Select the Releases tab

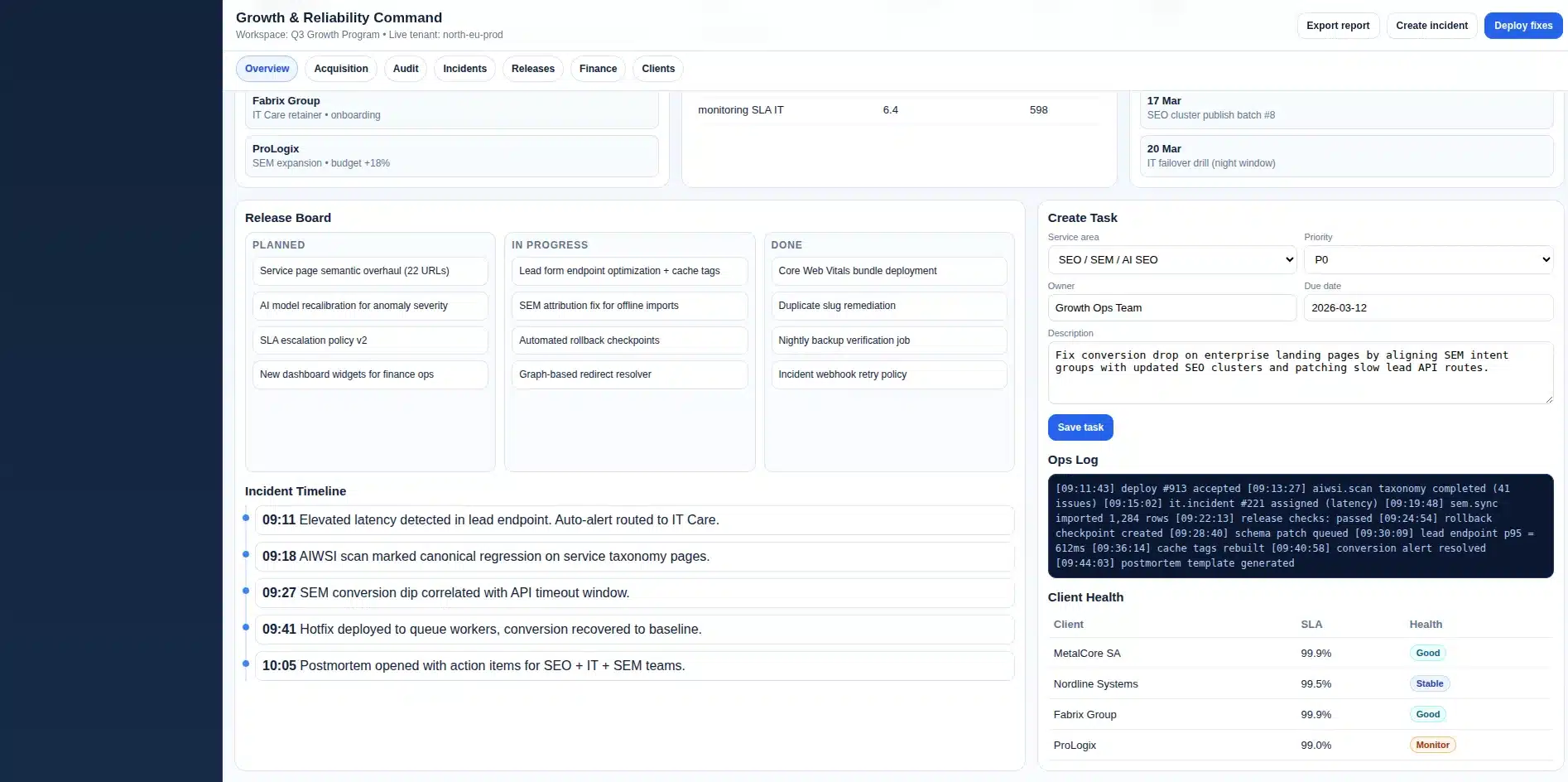click(533, 69)
